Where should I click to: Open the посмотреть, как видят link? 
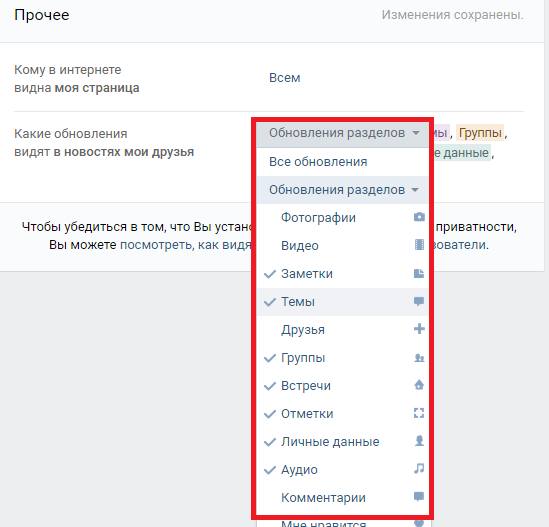186,245
